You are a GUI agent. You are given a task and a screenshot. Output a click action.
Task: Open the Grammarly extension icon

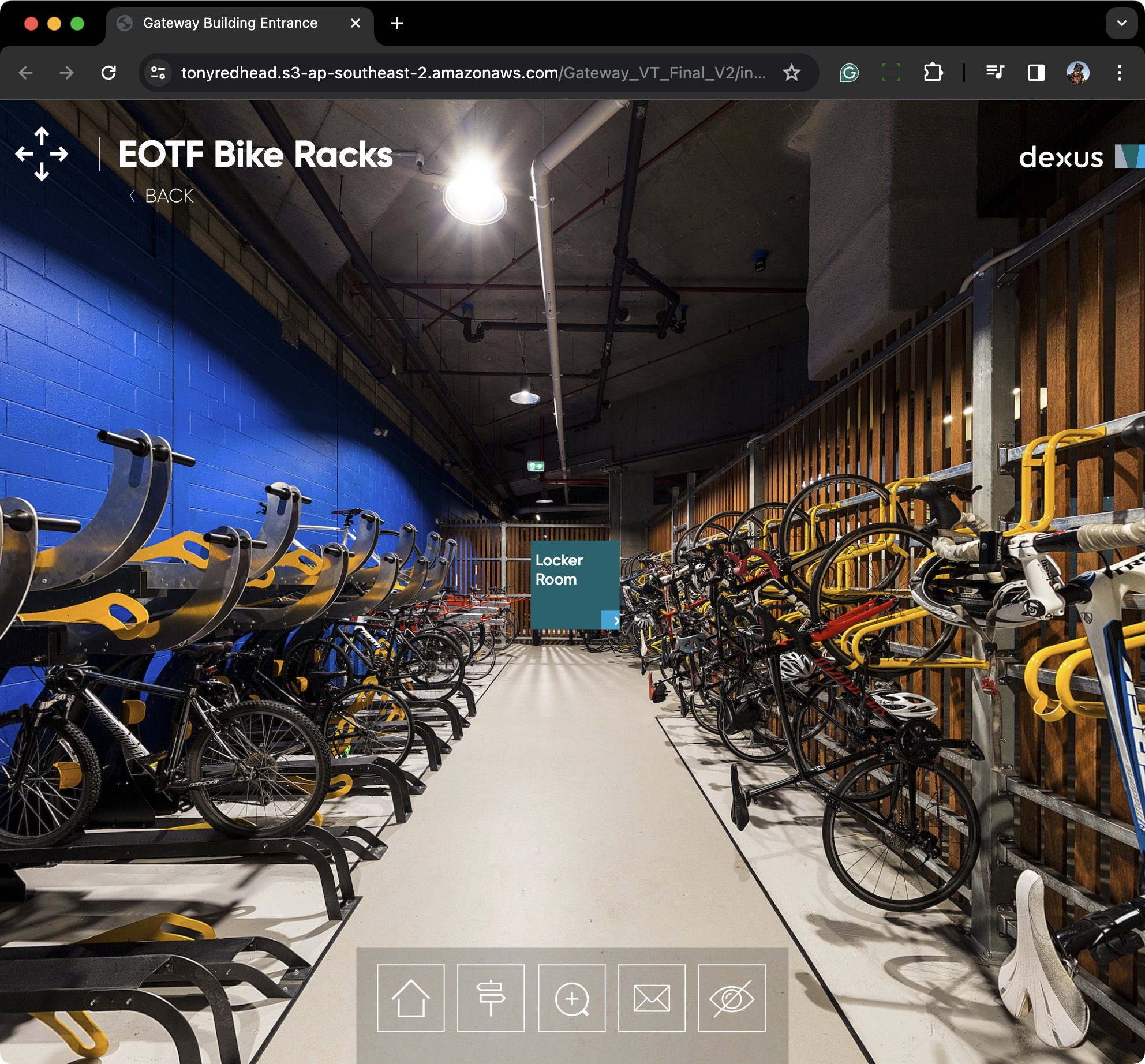click(849, 73)
